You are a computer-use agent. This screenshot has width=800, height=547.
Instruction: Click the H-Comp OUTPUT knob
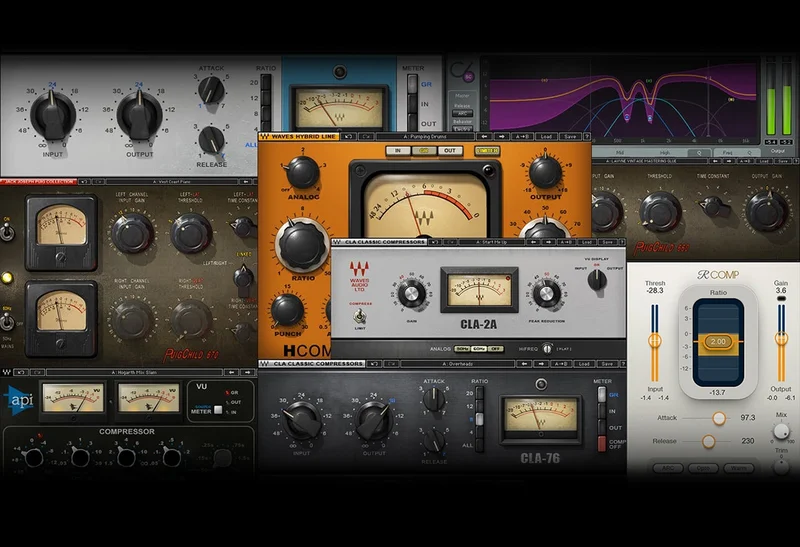pos(545,172)
